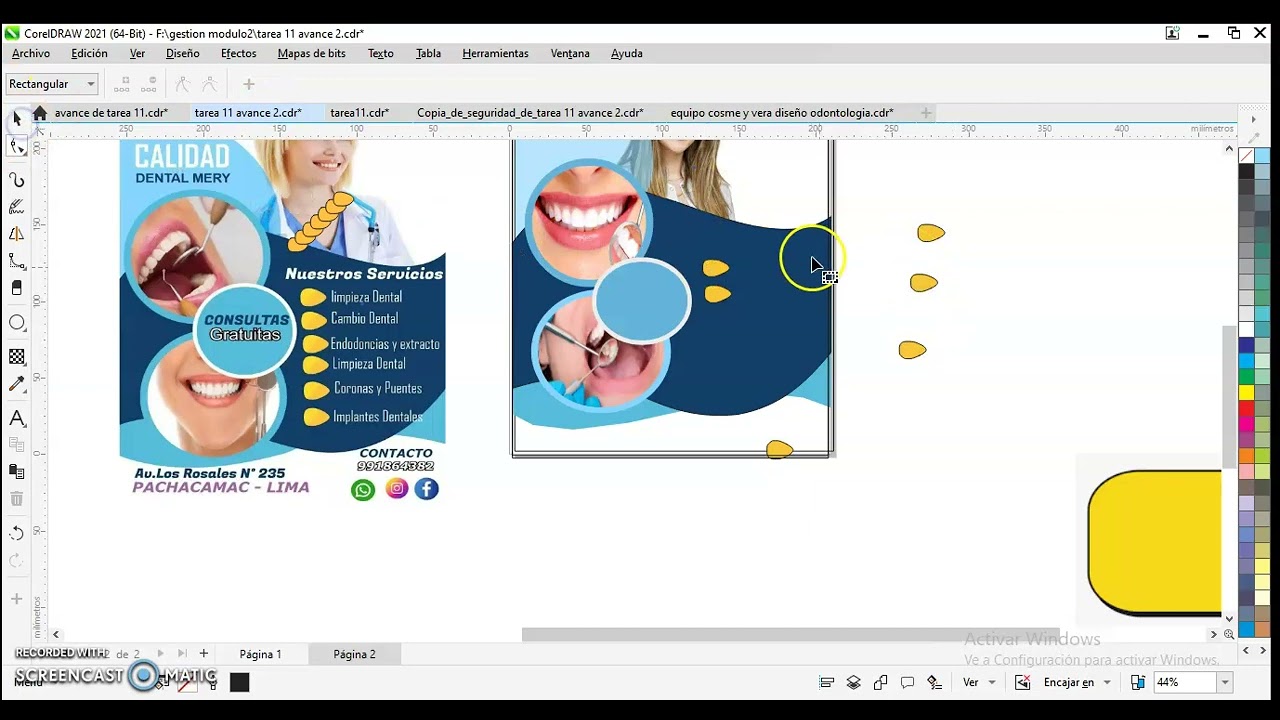The height and width of the screenshot is (720, 1280).
Task: Select the Connector line tool
Action: click(16, 261)
